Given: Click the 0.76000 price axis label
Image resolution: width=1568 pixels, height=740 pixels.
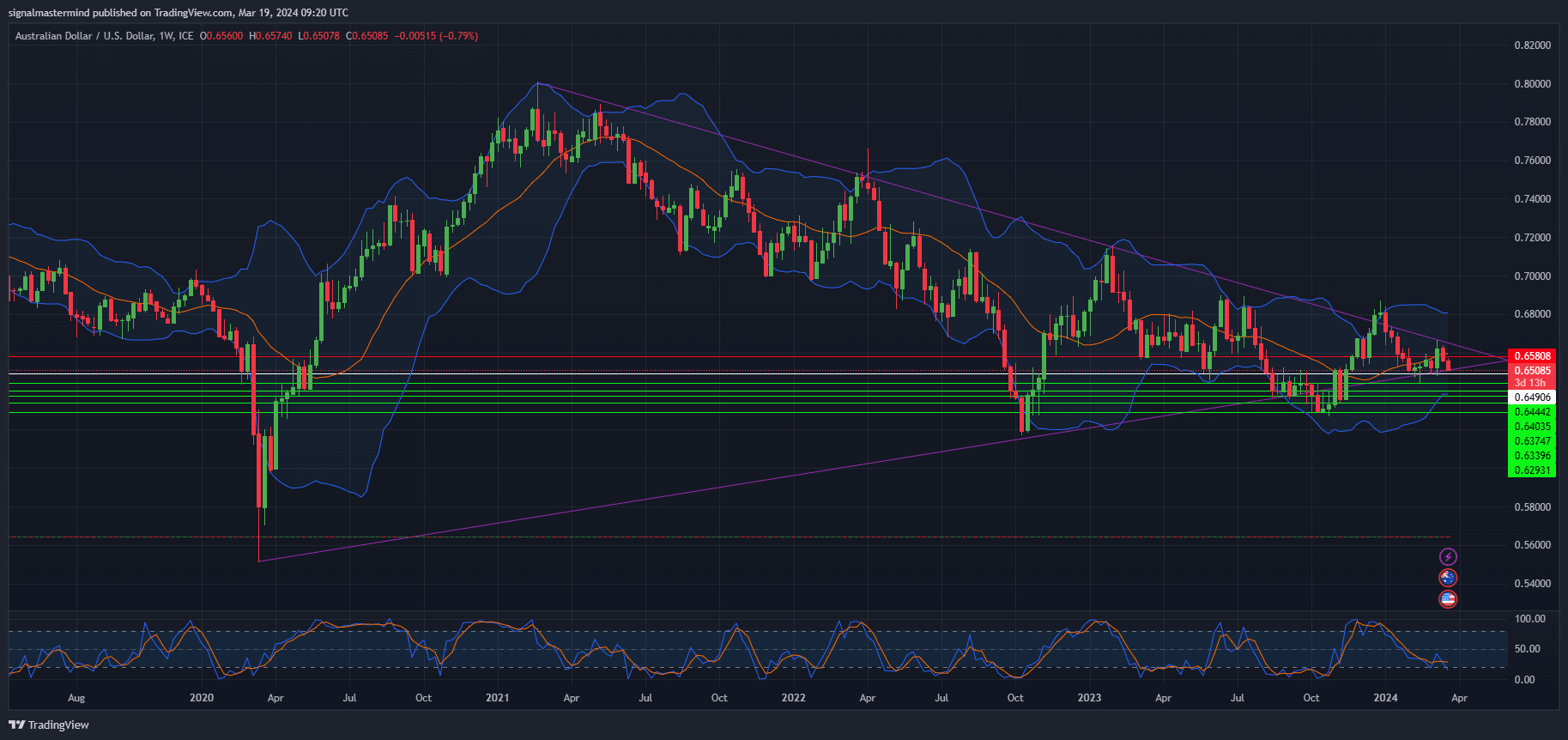Looking at the screenshot, I should point(1532,161).
